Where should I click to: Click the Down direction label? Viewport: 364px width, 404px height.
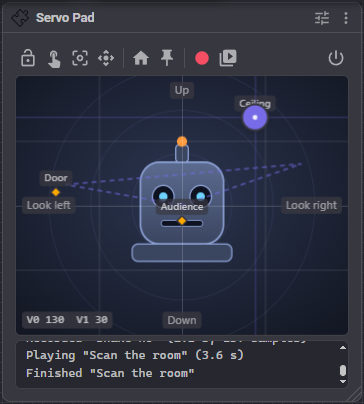[x=182, y=320]
